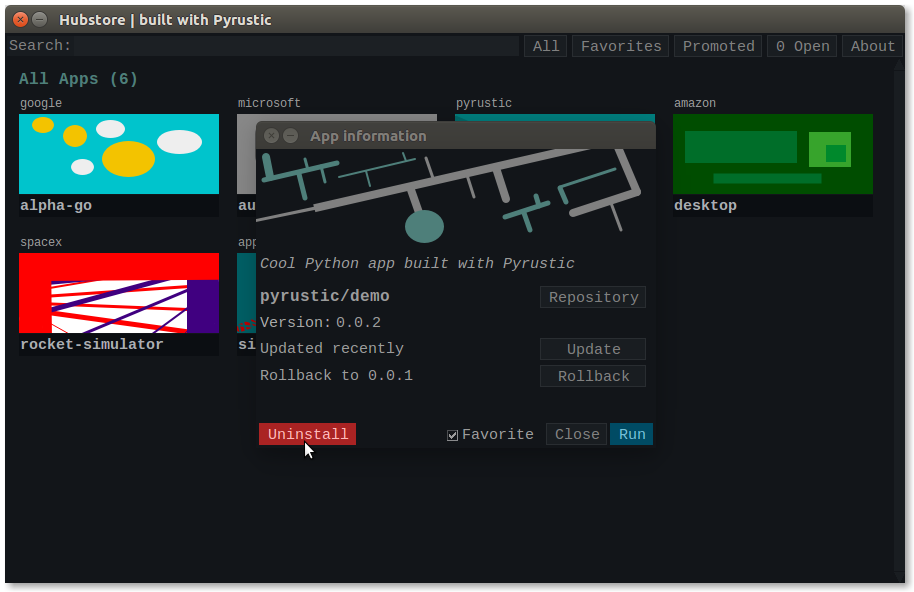Click the All Apps (6) heading
The height and width of the screenshot is (592, 914).
point(78,79)
